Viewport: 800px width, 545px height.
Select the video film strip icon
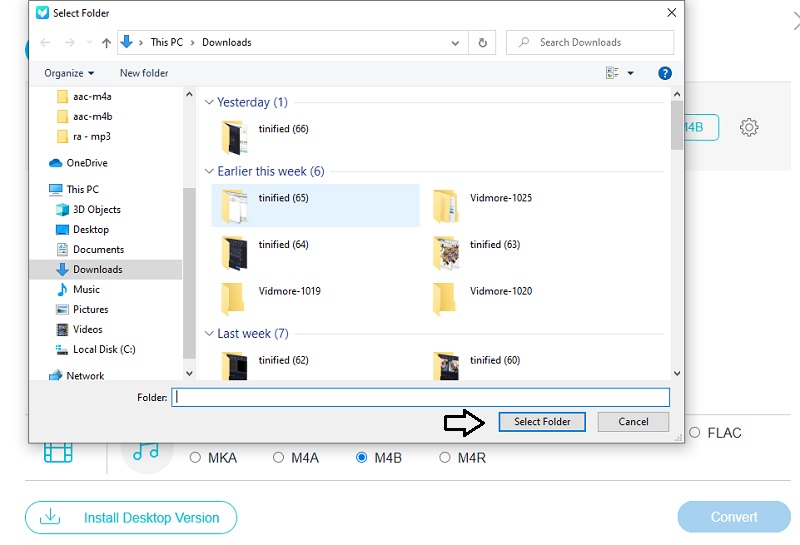(59, 451)
